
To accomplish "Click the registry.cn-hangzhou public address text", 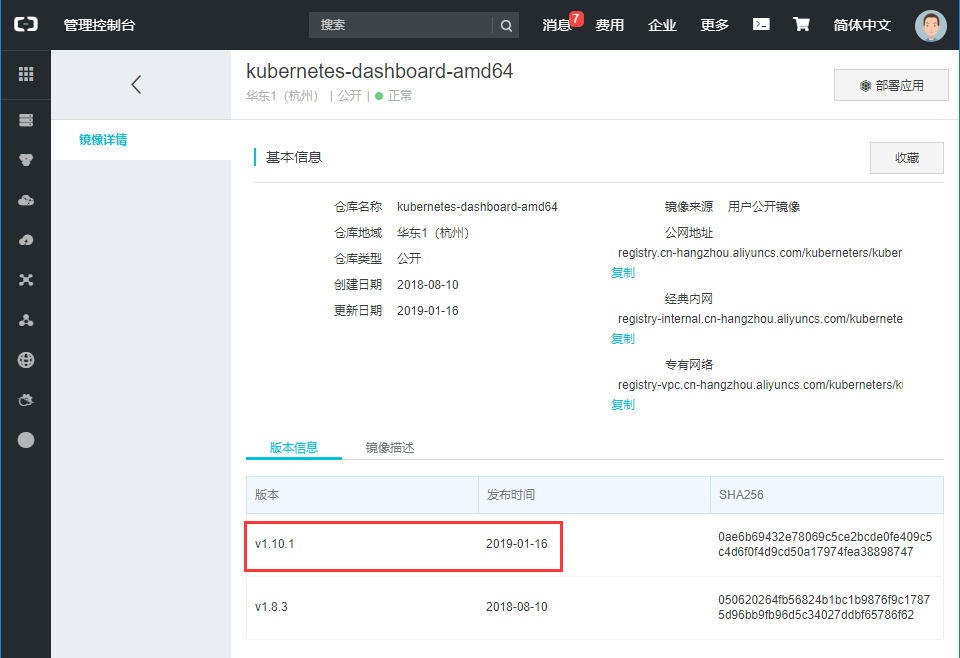I will click(x=760, y=253).
